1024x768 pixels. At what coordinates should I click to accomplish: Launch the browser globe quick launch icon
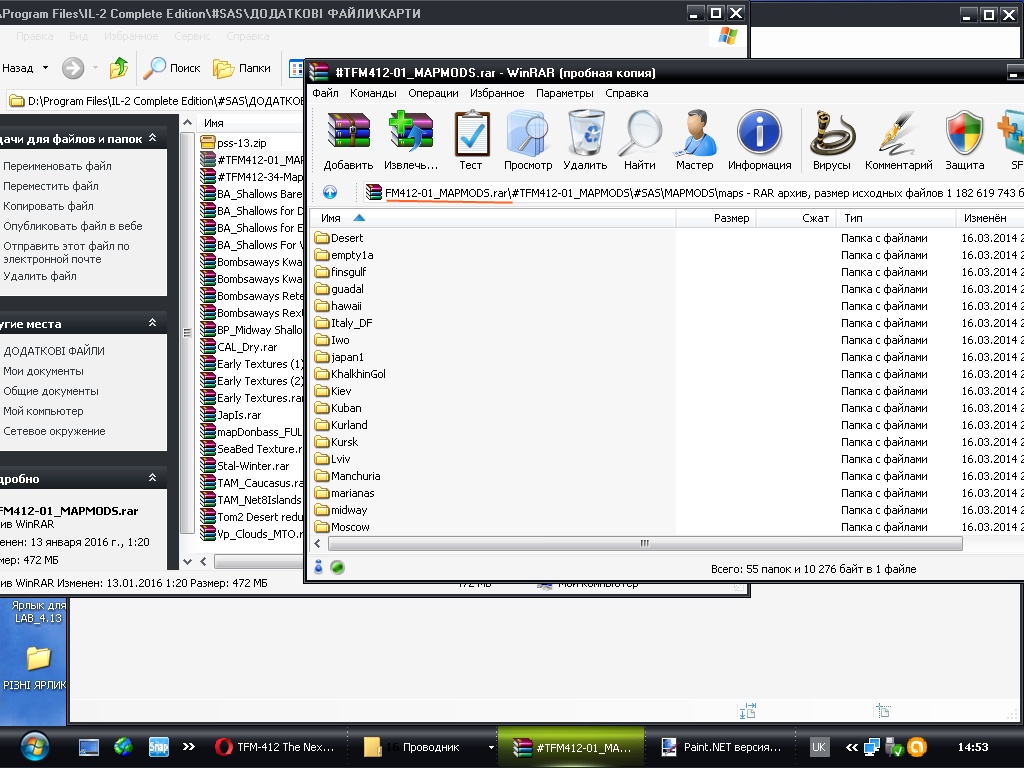tap(123, 746)
